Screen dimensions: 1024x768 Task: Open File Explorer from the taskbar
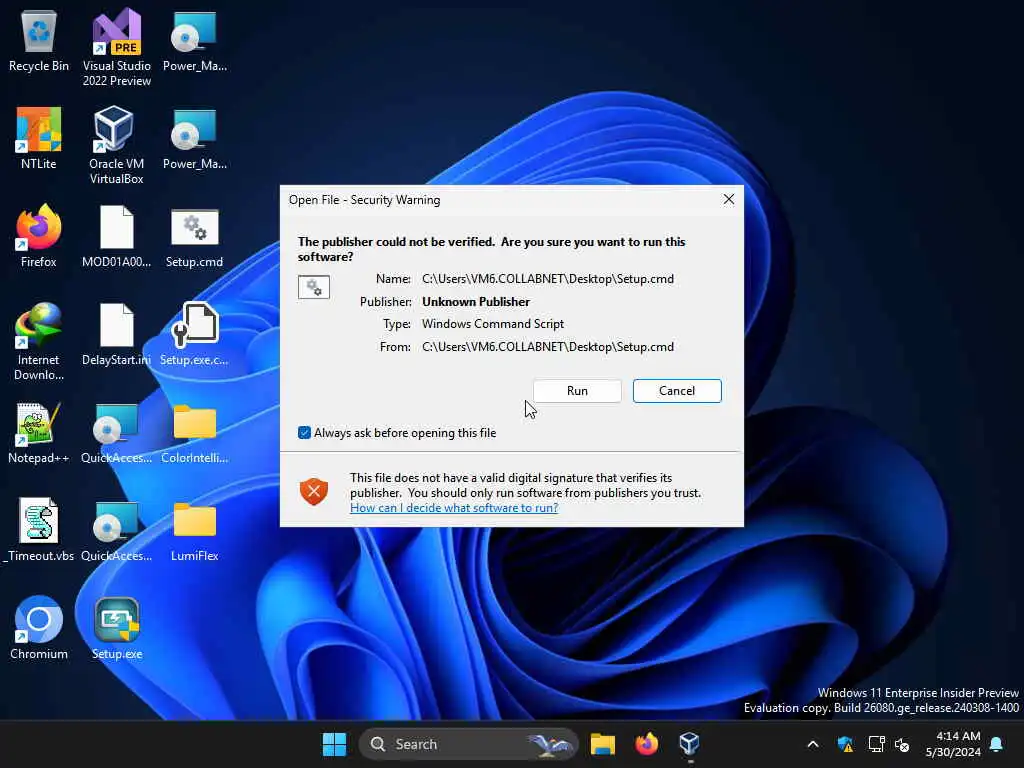(603, 744)
